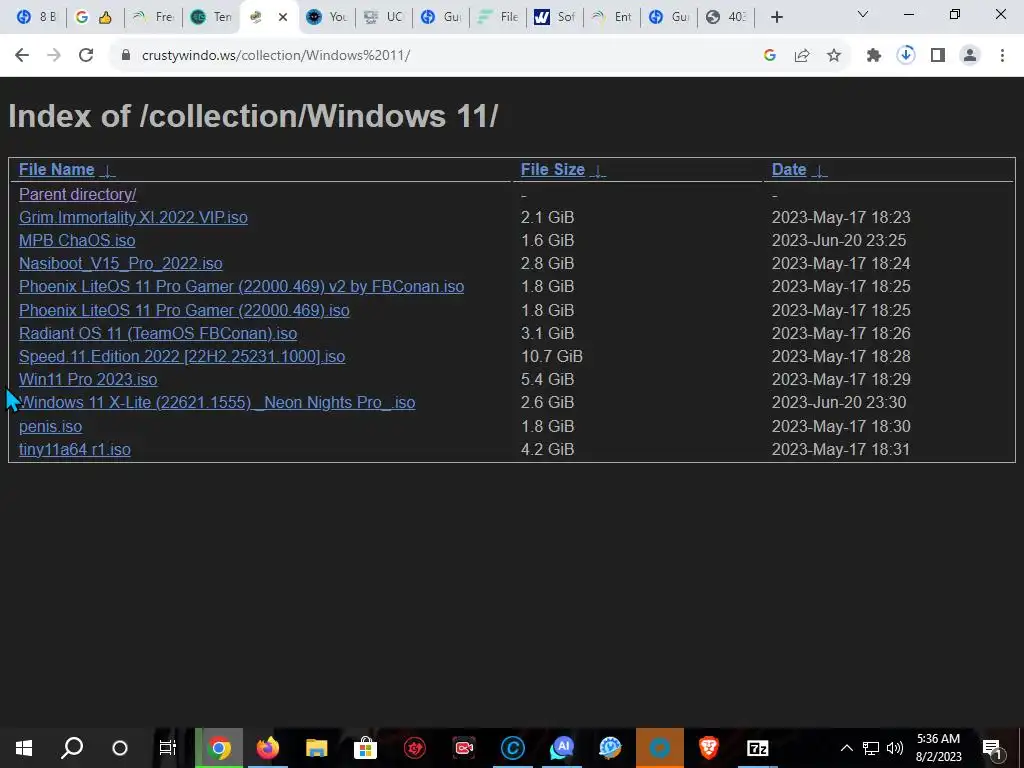Click the date 2023-Jun-20 23:25
The width and height of the screenshot is (1024, 768).
click(839, 240)
